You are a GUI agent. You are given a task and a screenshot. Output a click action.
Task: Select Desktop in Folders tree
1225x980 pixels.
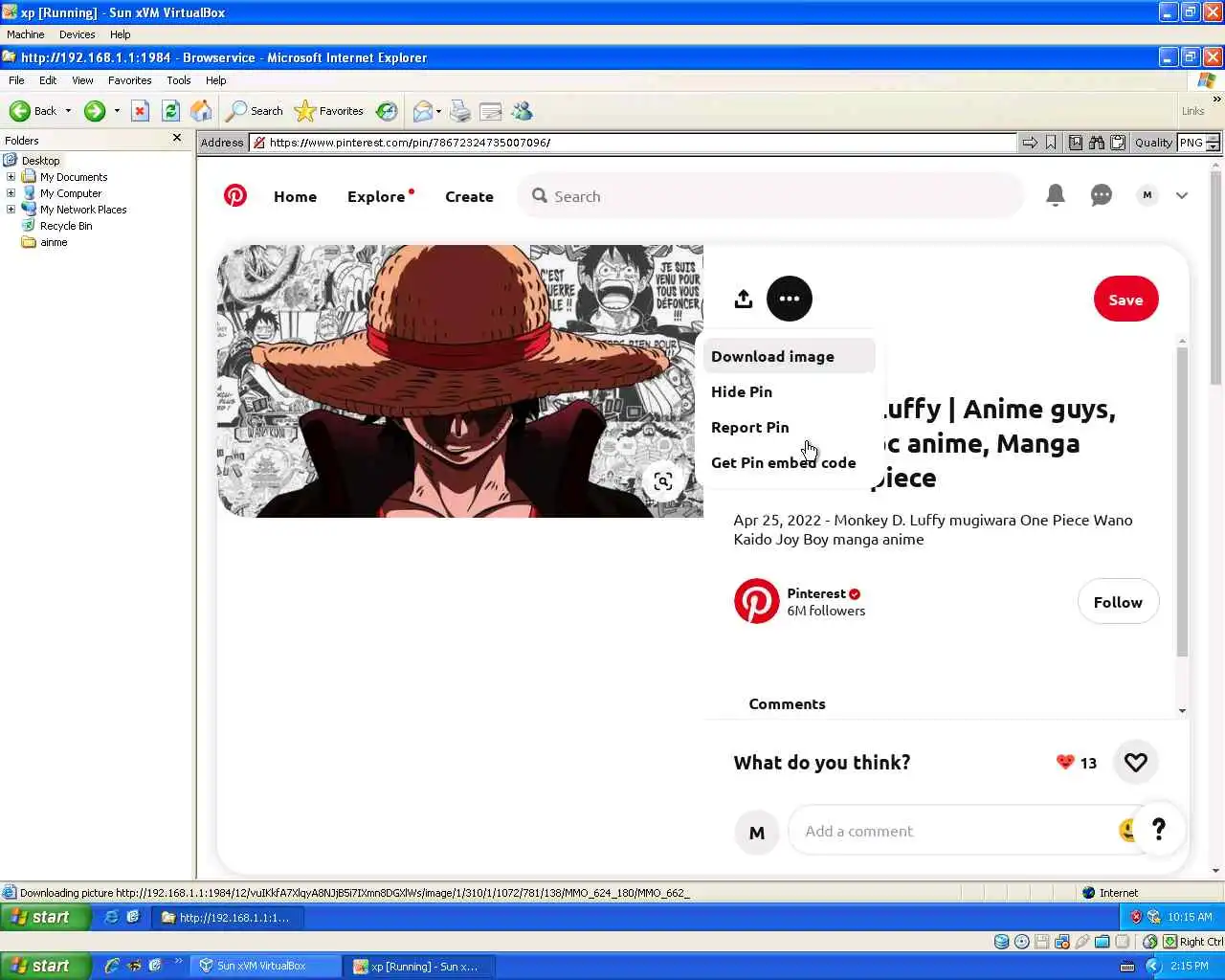click(x=40, y=161)
